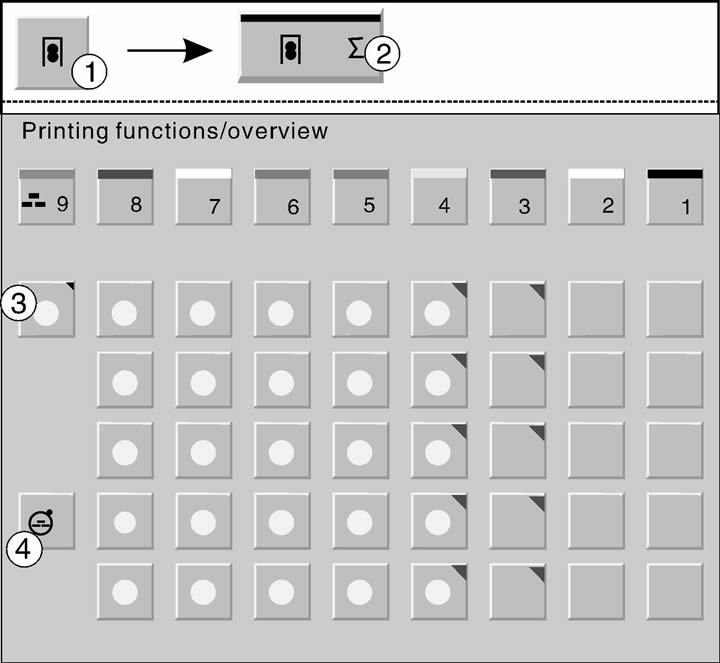Click printing unit 2 header button
The image size is (720, 663).
[596, 197]
